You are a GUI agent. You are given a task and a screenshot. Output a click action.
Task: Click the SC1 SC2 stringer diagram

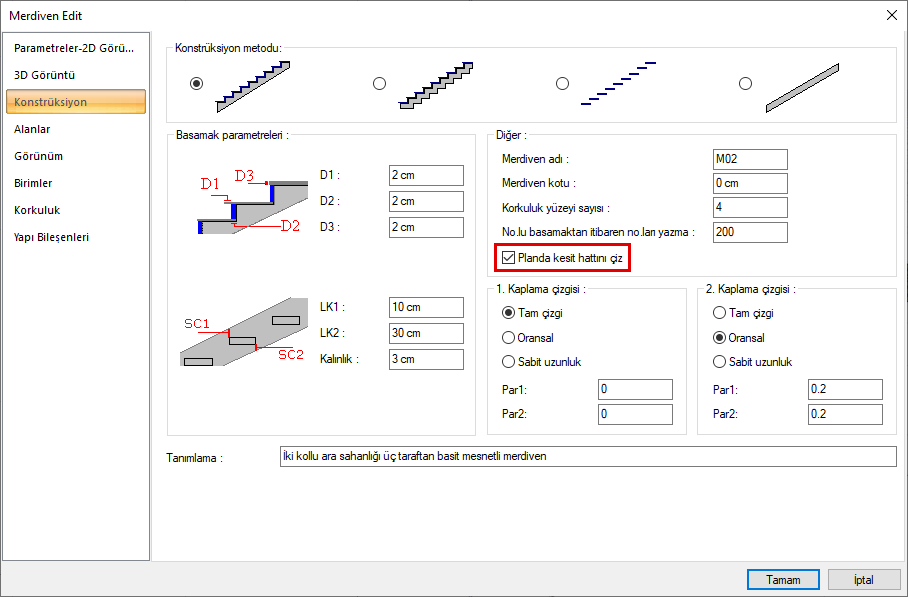coord(244,332)
